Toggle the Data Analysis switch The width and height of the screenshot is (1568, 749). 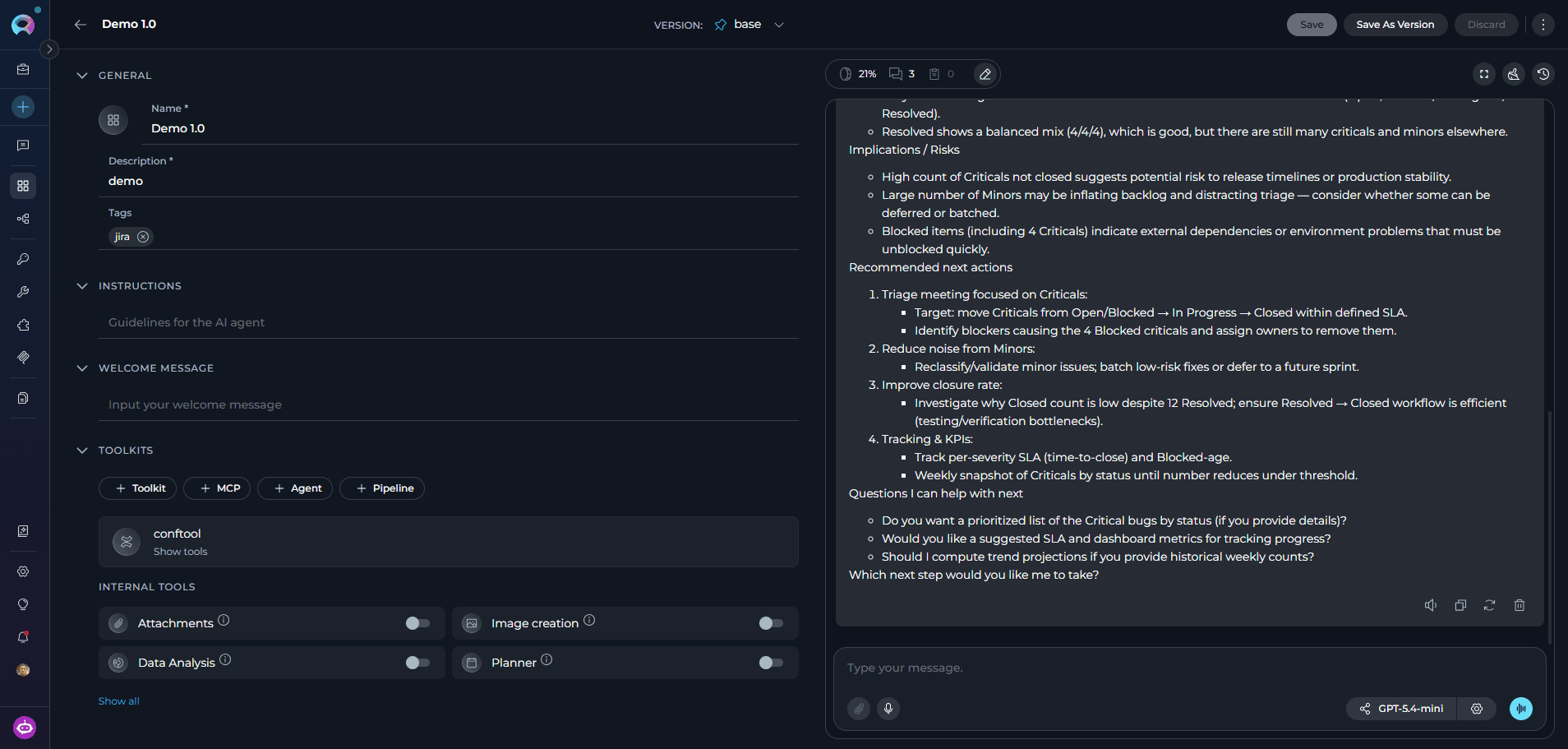click(x=417, y=663)
